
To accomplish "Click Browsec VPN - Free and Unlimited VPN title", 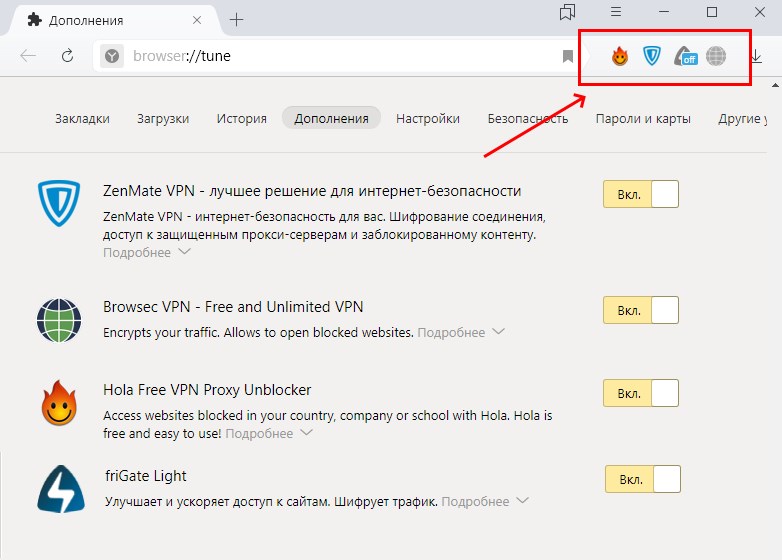I will point(233,307).
